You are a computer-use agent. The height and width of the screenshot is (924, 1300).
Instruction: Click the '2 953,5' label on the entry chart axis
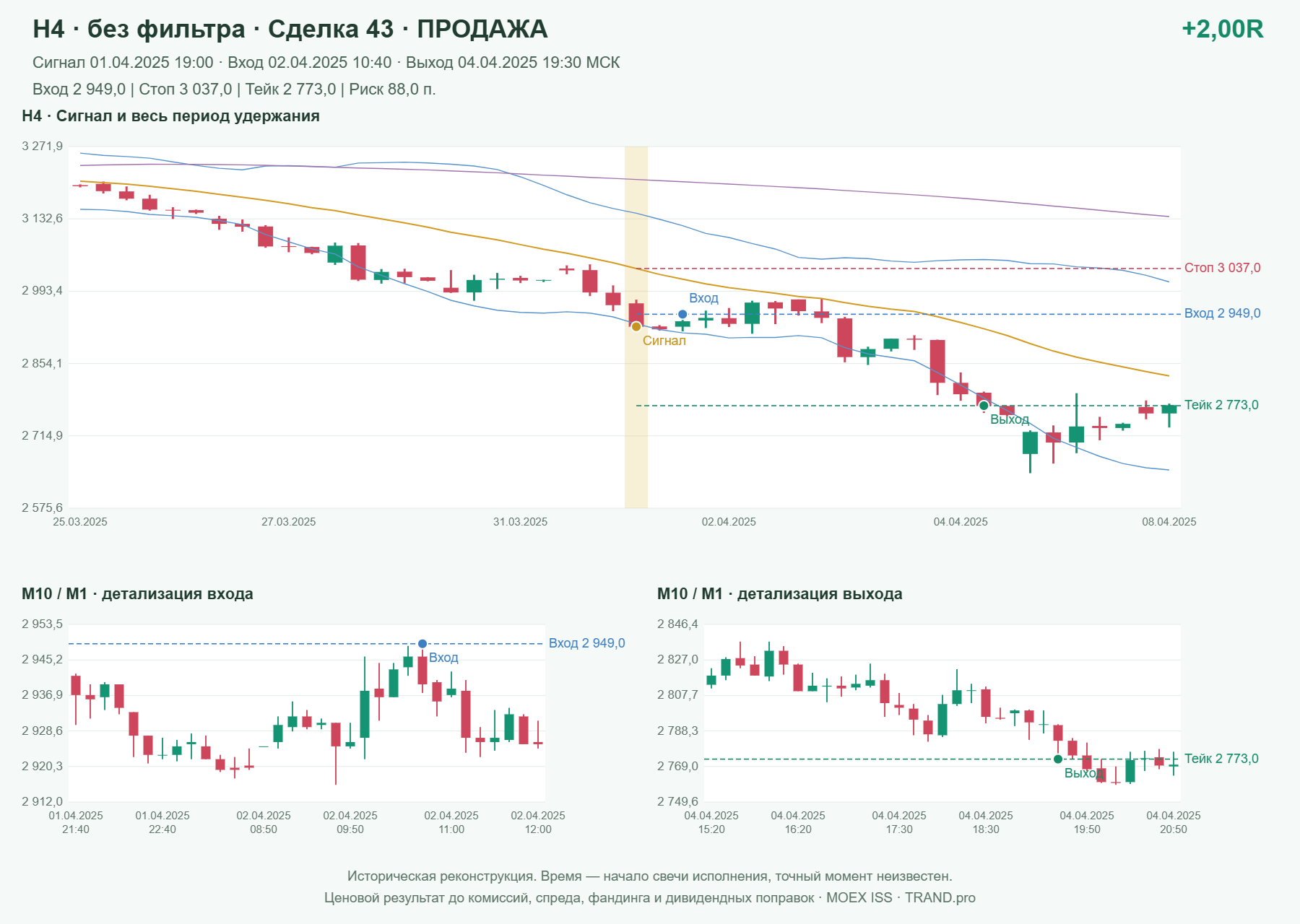point(43,624)
